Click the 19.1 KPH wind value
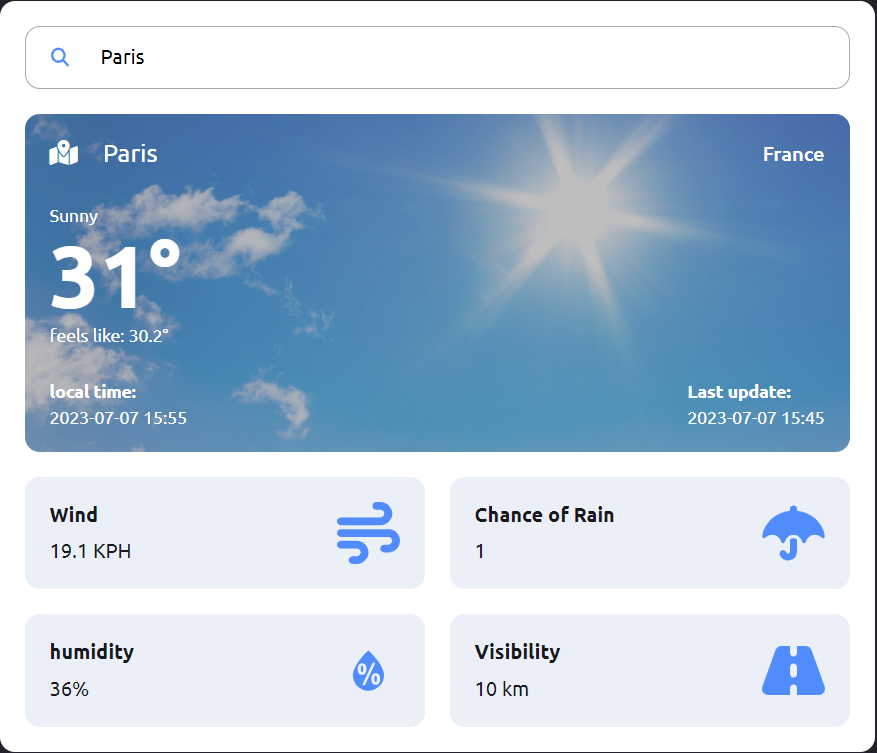This screenshot has height=753, width=877. point(91,552)
